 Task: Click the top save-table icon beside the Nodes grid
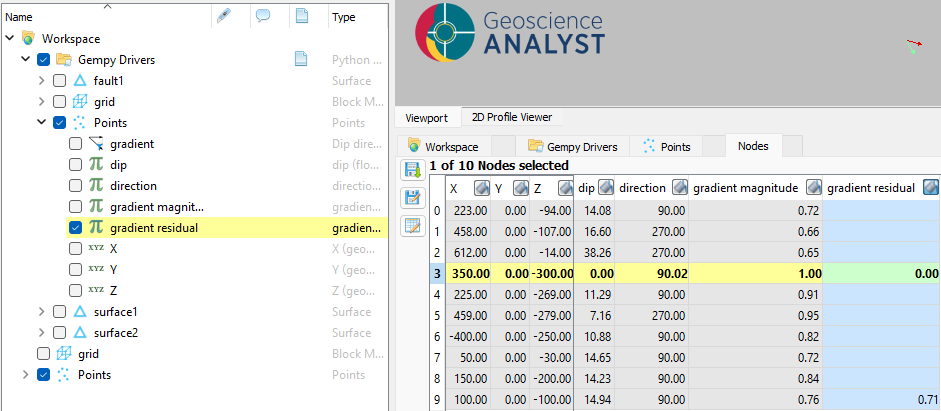pyautogui.click(x=411, y=171)
